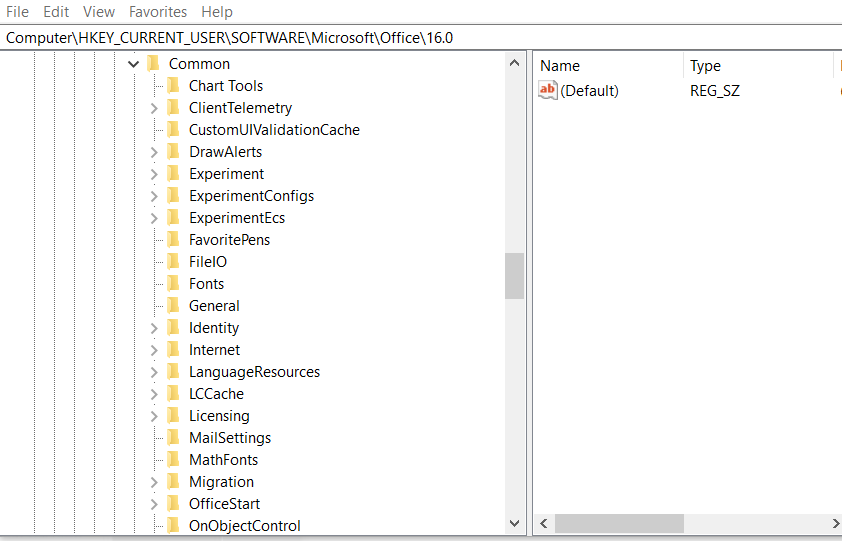Expand the OfficeStart key

(x=154, y=504)
